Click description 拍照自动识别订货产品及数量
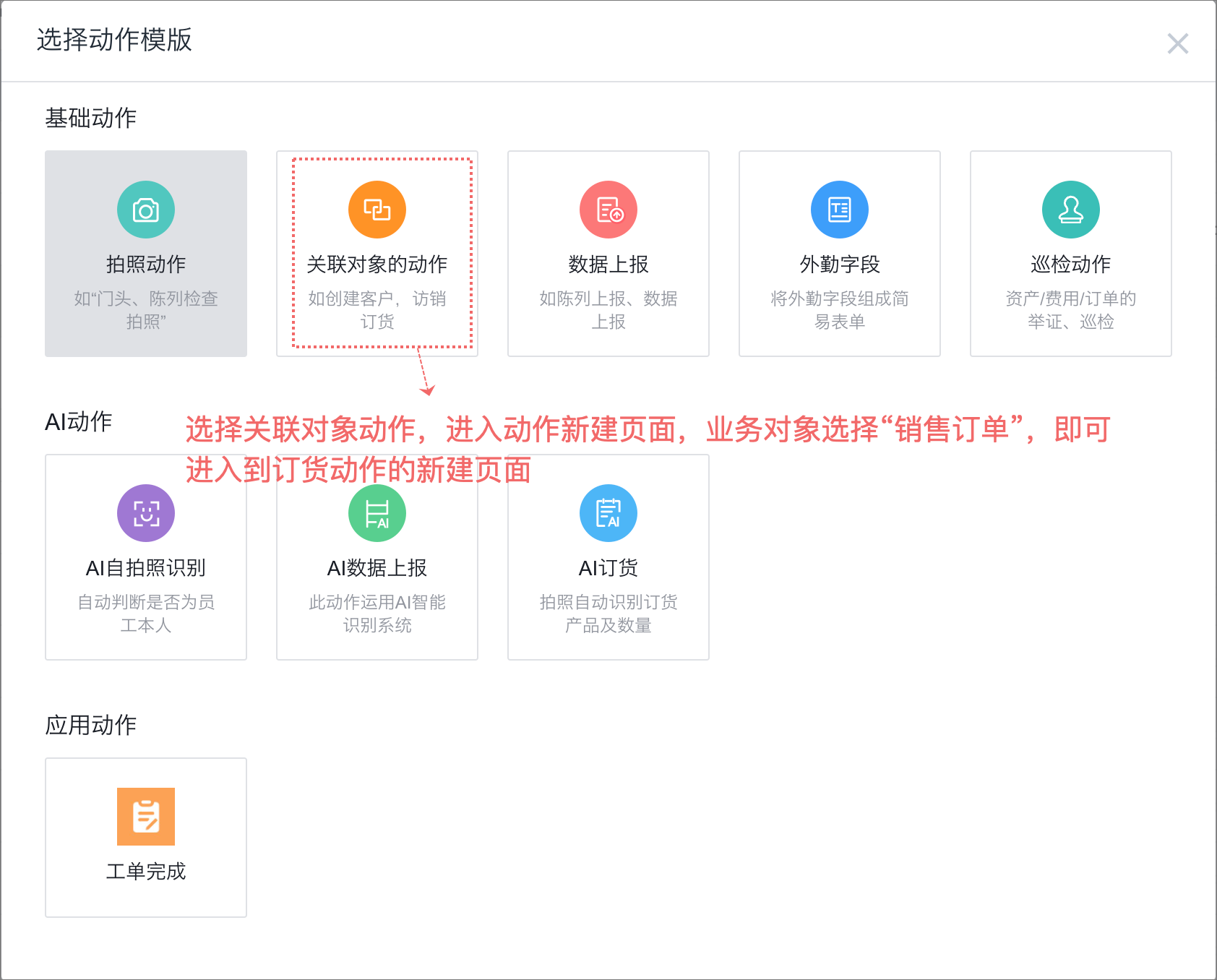1217x980 pixels. pos(608,614)
